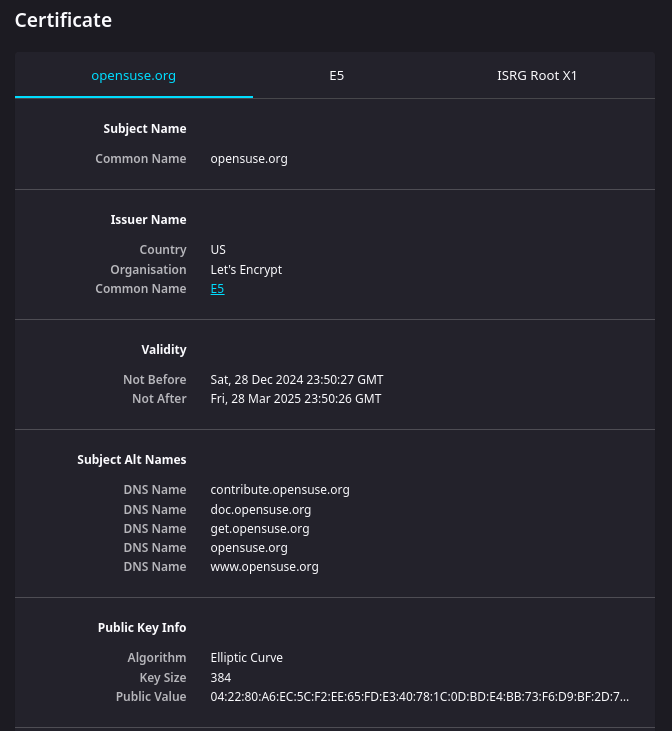
Task: Click the truncated Public Value hex string
Action: 419,697
